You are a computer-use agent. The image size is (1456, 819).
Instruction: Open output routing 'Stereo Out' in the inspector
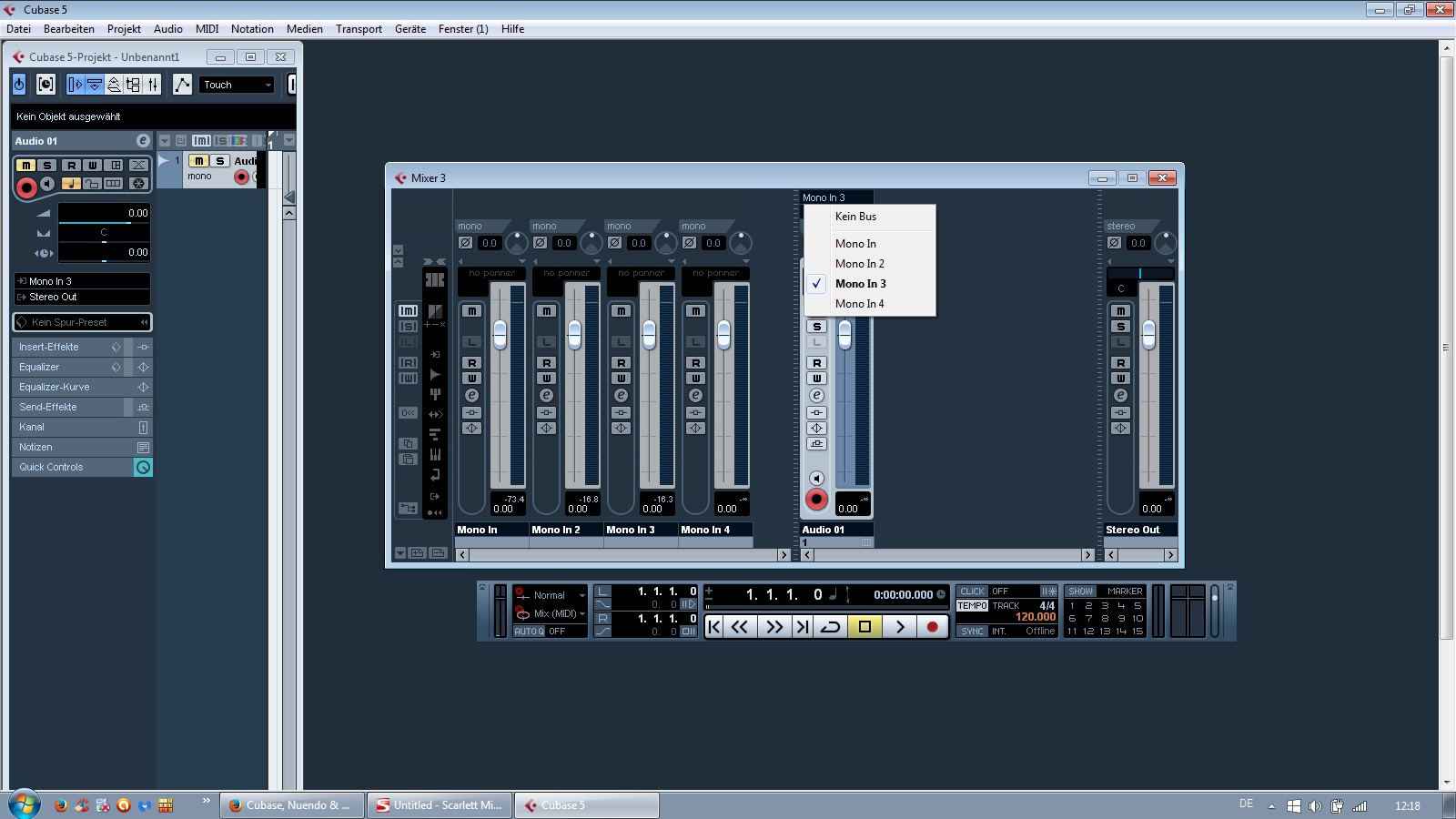click(x=82, y=297)
